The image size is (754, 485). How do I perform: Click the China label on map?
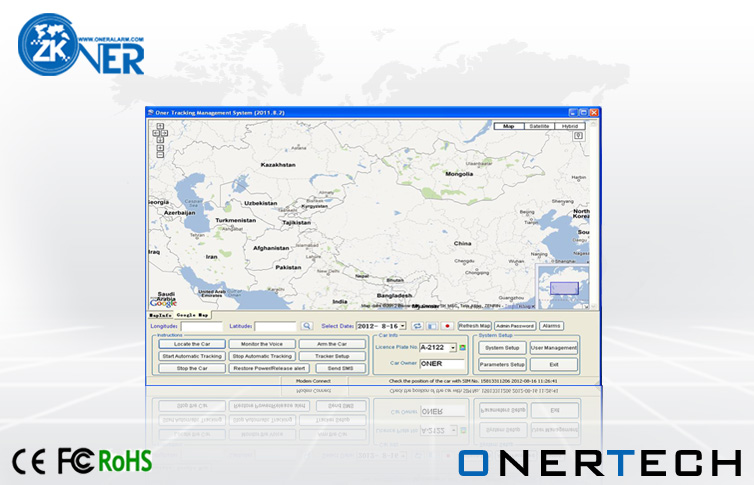[x=463, y=244]
